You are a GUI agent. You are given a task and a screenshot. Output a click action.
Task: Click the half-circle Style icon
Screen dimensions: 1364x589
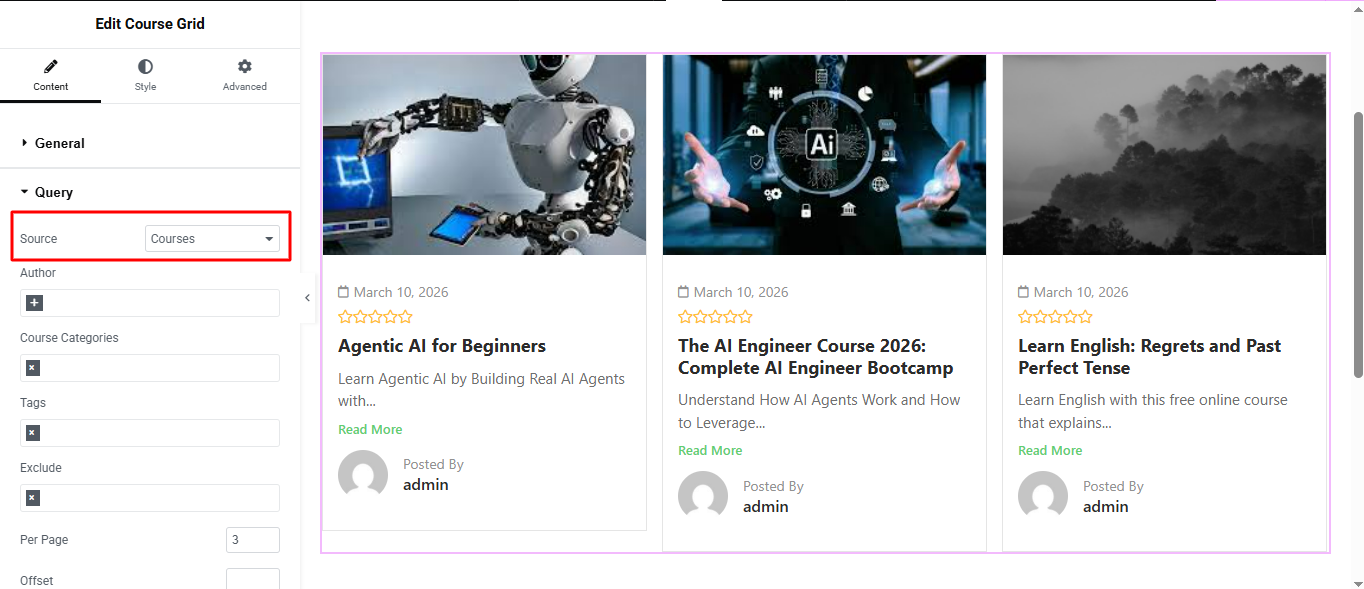[145, 67]
